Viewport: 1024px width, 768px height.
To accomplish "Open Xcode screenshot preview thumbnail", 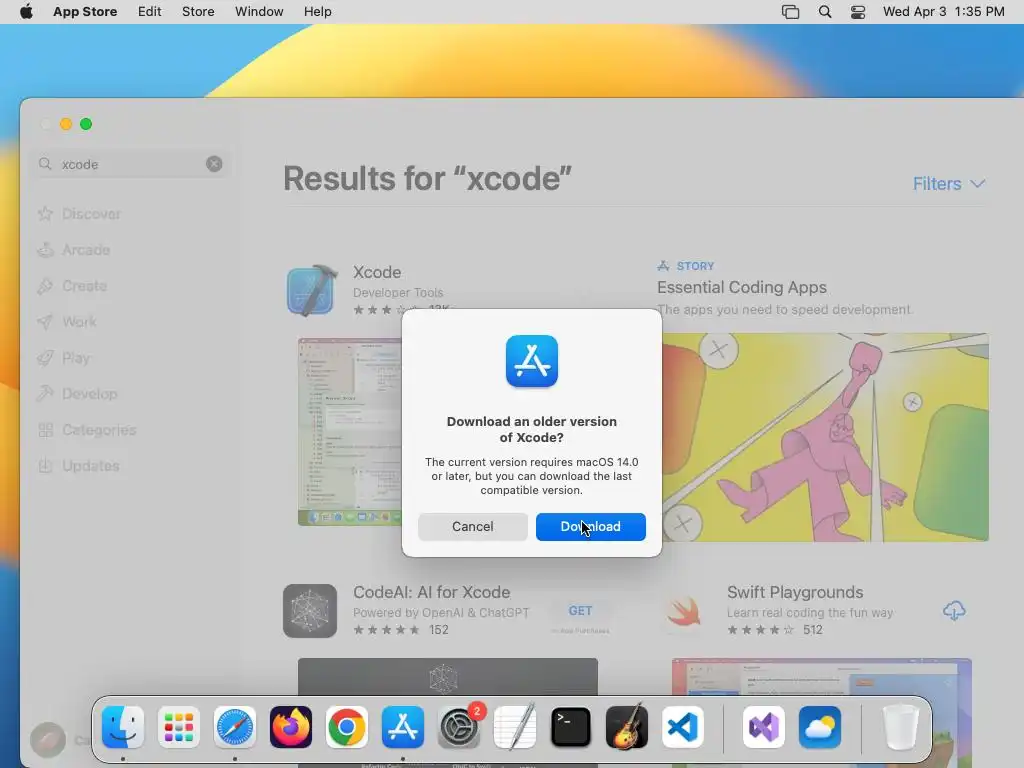I will [x=350, y=432].
